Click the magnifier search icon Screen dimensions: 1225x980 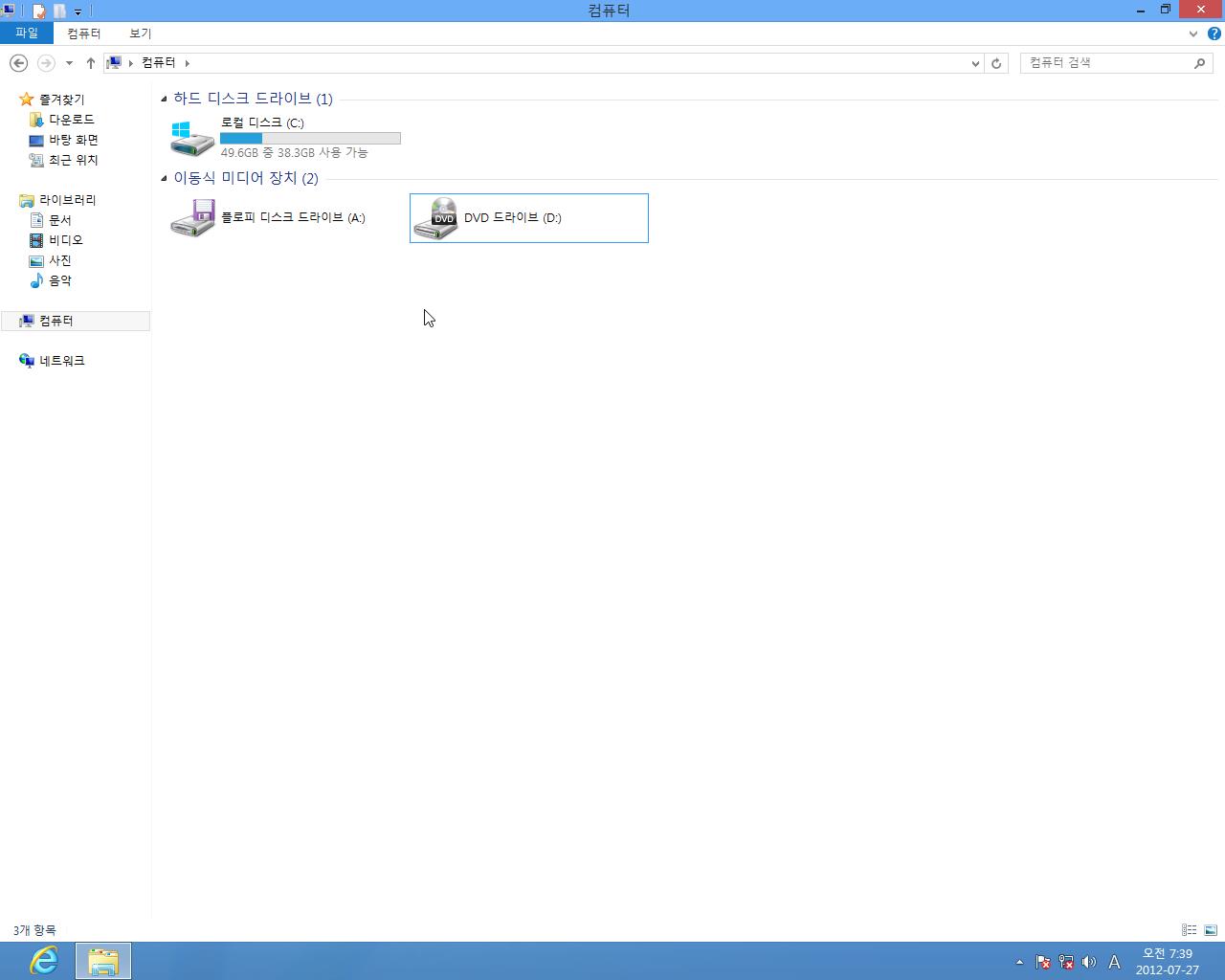pyautogui.click(x=1199, y=63)
